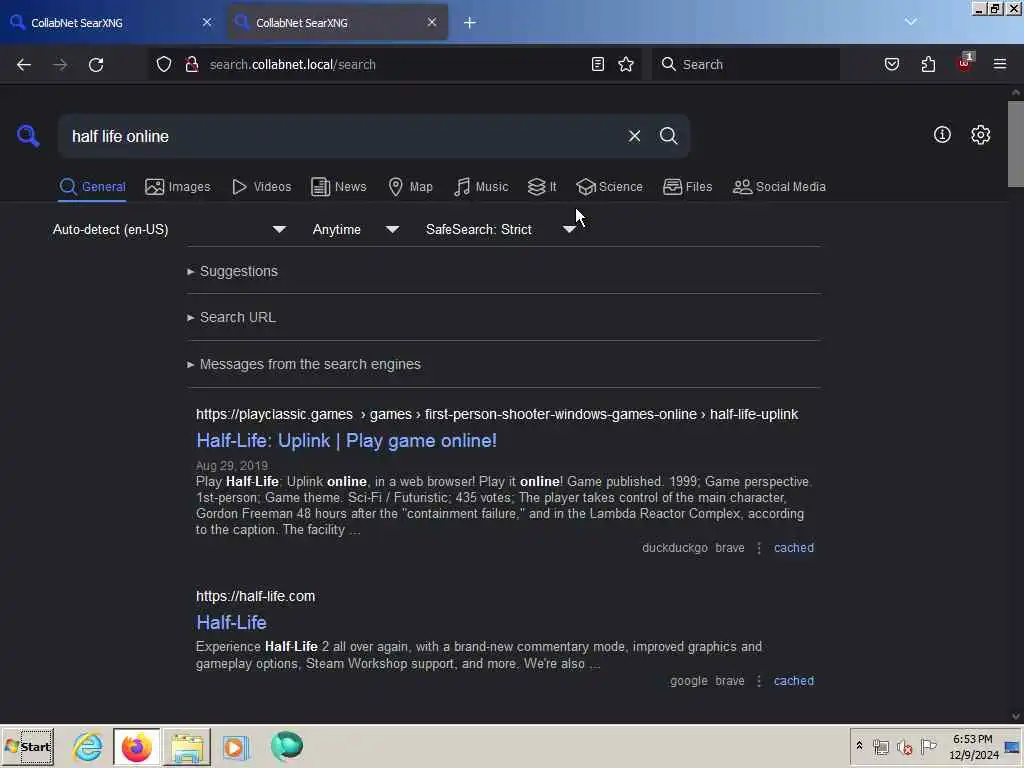Switch to IT category
Screen dimensions: 1024x768
[542, 187]
